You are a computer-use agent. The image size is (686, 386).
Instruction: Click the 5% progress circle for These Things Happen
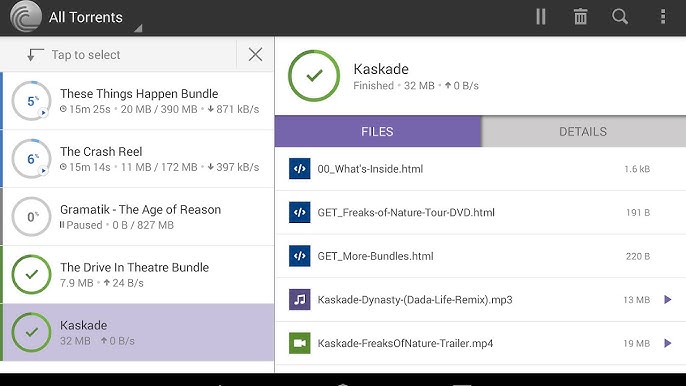point(31,101)
